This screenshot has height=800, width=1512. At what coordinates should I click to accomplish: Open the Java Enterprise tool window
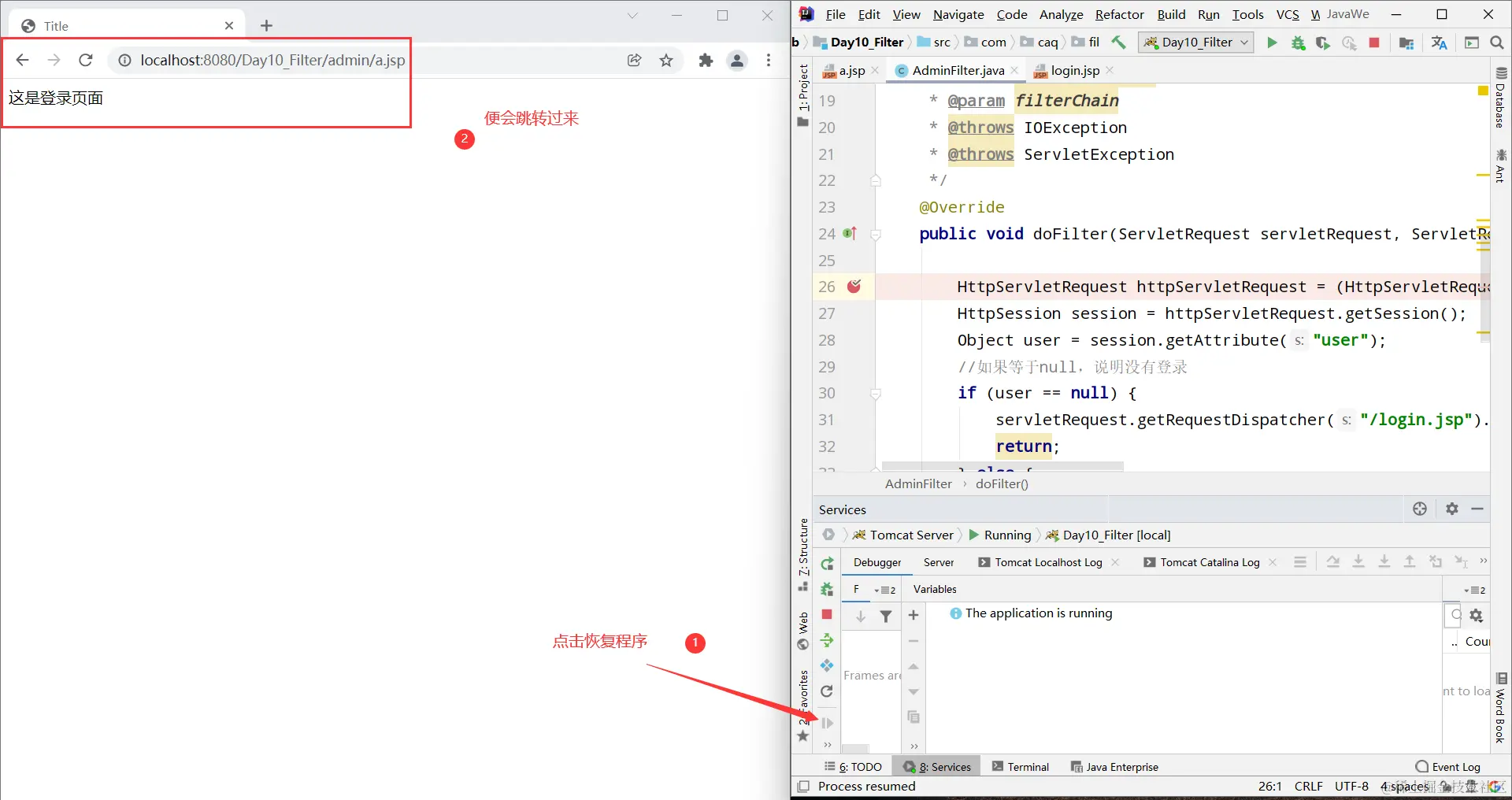1114,767
